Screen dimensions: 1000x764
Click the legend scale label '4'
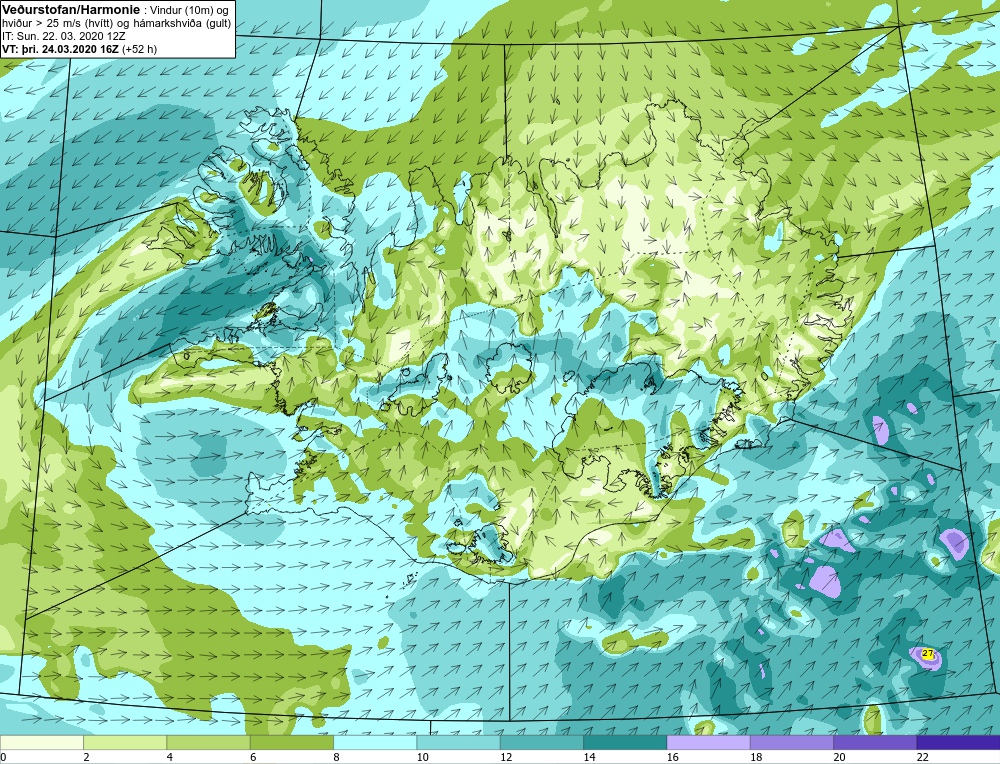170,757
